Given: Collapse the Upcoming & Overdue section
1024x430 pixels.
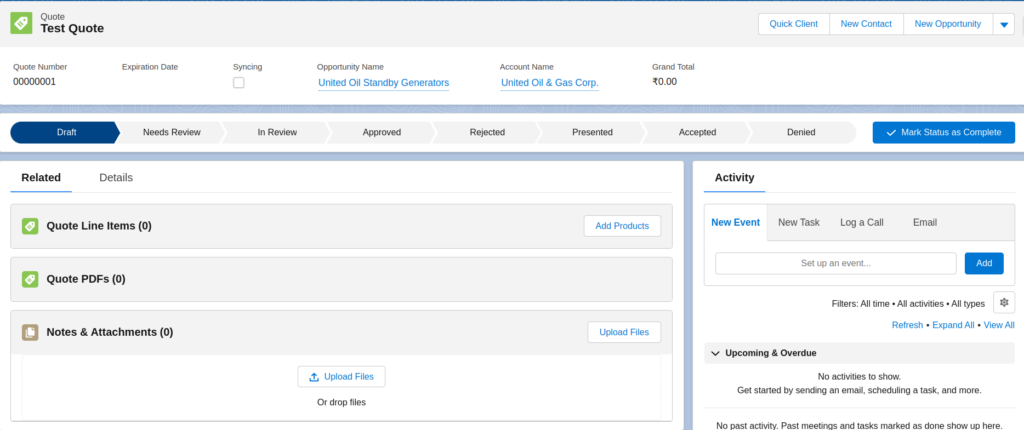Looking at the screenshot, I should (714, 353).
